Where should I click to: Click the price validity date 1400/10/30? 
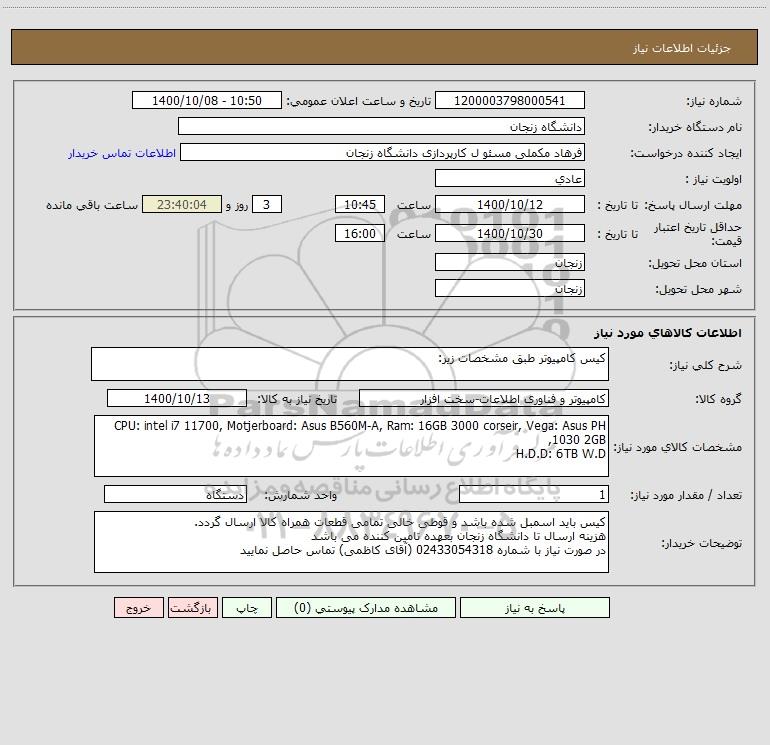click(x=510, y=233)
